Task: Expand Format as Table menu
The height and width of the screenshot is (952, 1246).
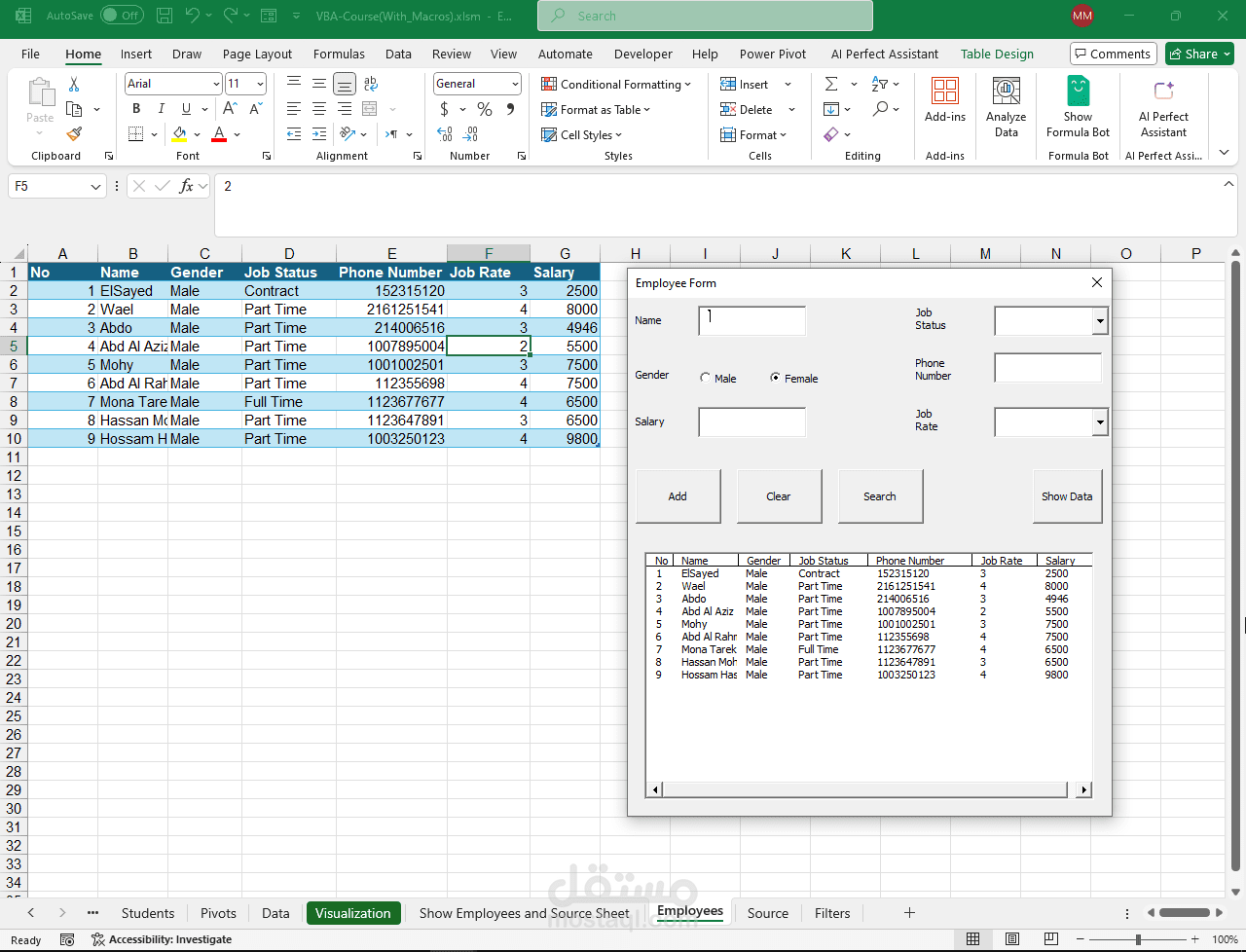Action: [596, 110]
